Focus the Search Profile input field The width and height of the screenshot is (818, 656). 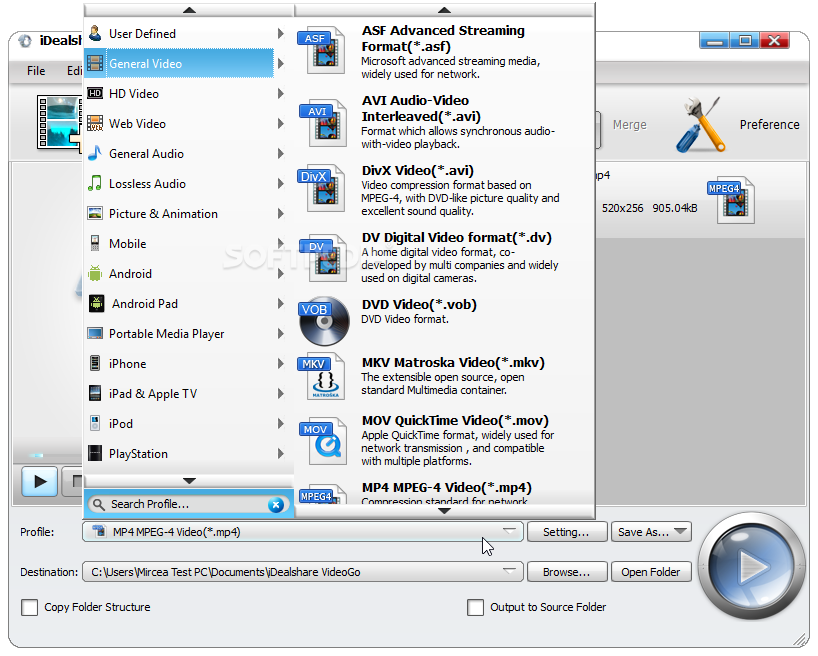tap(188, 504)
